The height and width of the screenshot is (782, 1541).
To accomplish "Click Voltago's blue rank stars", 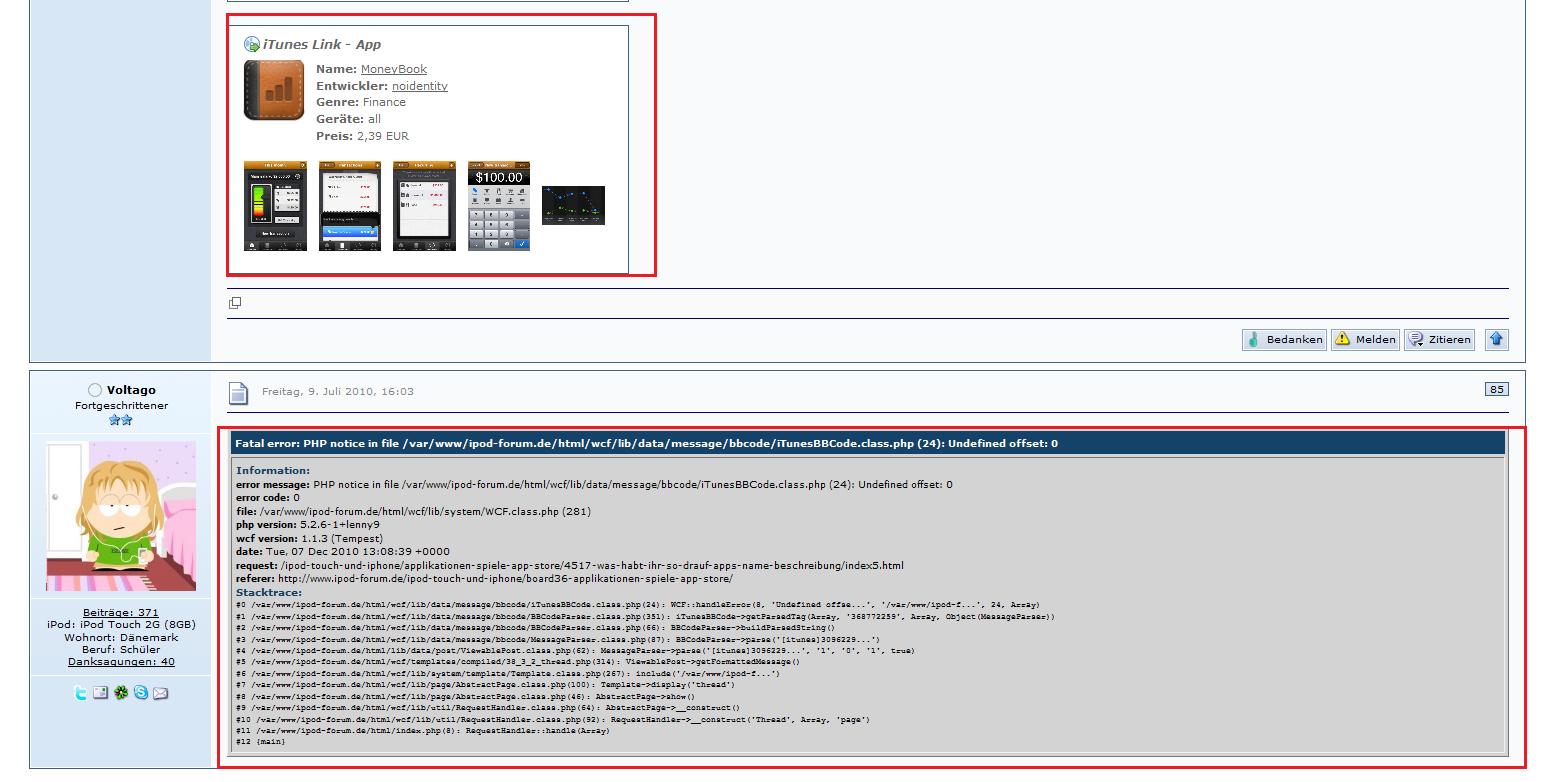I will click(121, 421).
